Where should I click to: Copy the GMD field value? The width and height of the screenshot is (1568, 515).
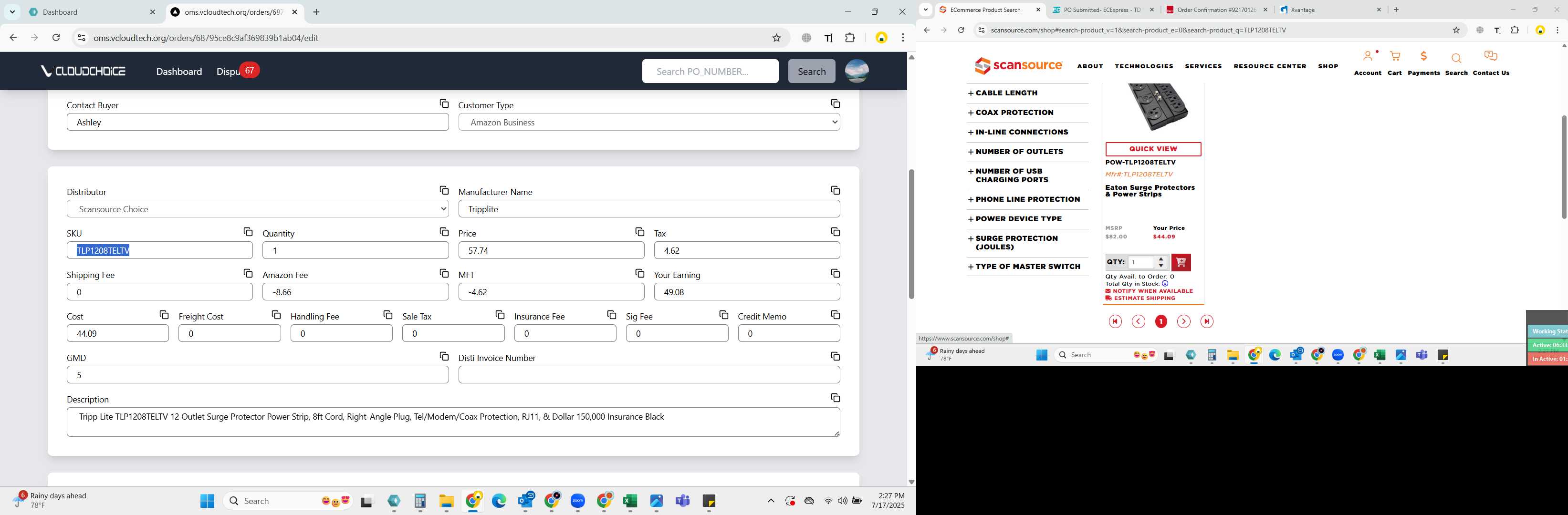pyautogui.click(x=444, y=356)
